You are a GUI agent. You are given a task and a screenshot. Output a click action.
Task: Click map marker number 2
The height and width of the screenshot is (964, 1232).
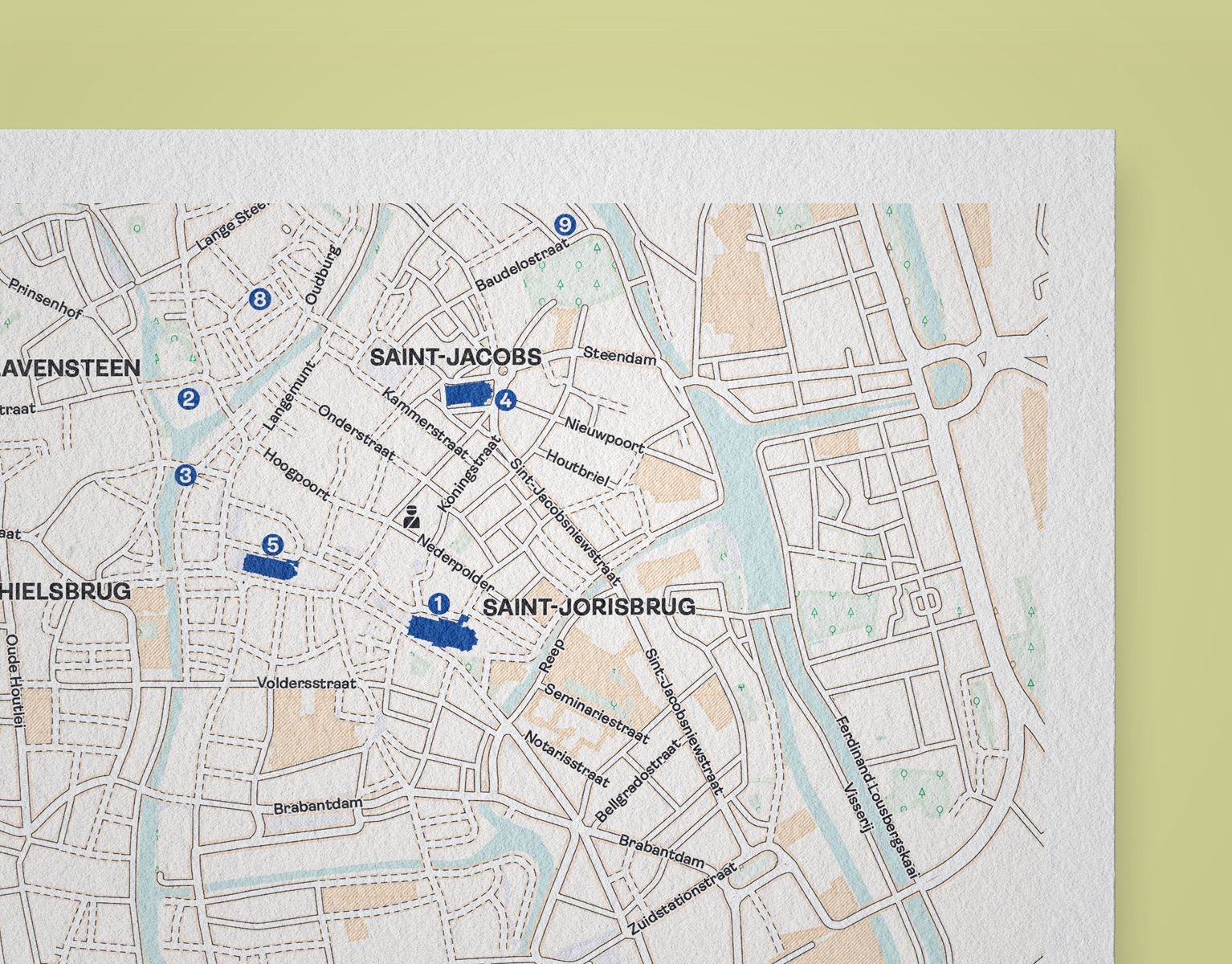[x=189, y=398]
